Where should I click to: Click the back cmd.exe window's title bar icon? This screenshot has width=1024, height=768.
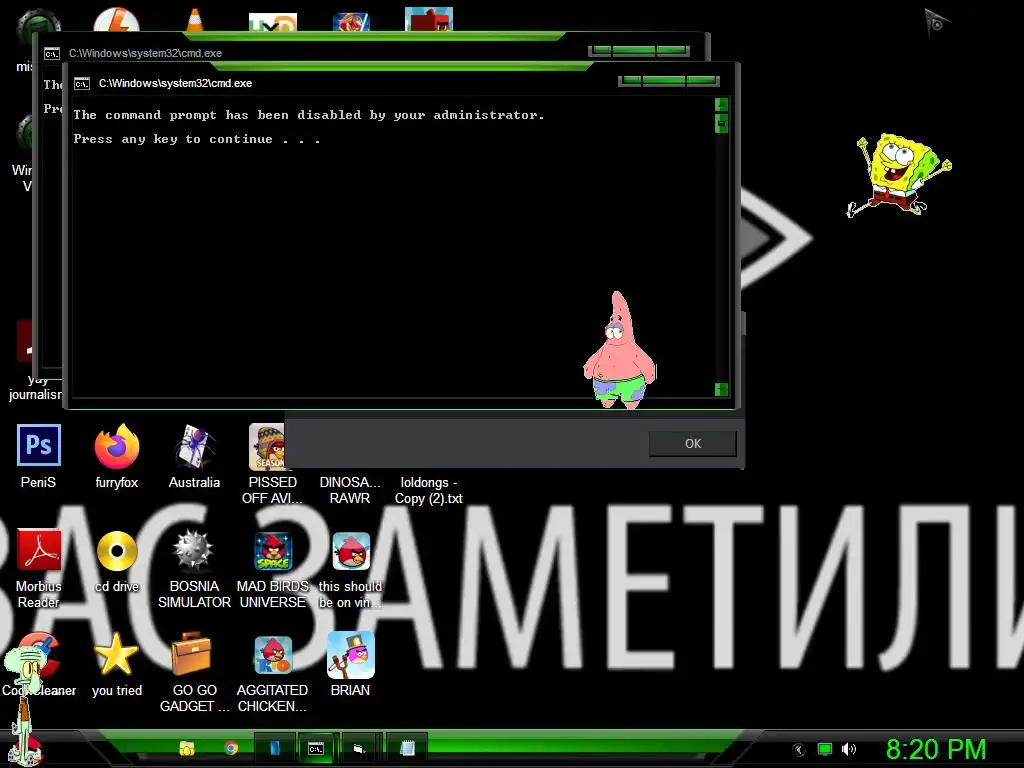pyautogui.click(x=52, y=54)
